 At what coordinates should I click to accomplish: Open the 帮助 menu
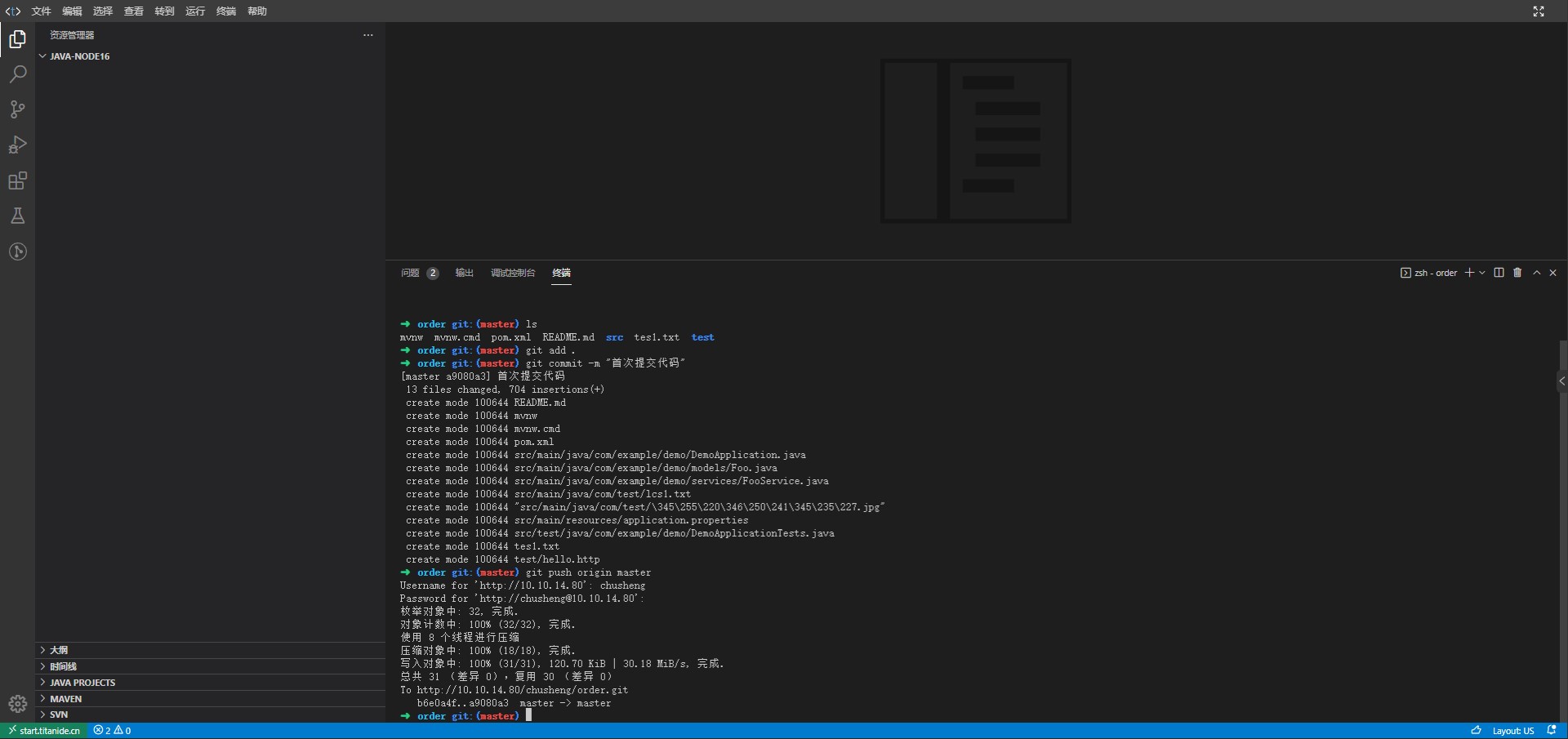click(x=257, y=11)
